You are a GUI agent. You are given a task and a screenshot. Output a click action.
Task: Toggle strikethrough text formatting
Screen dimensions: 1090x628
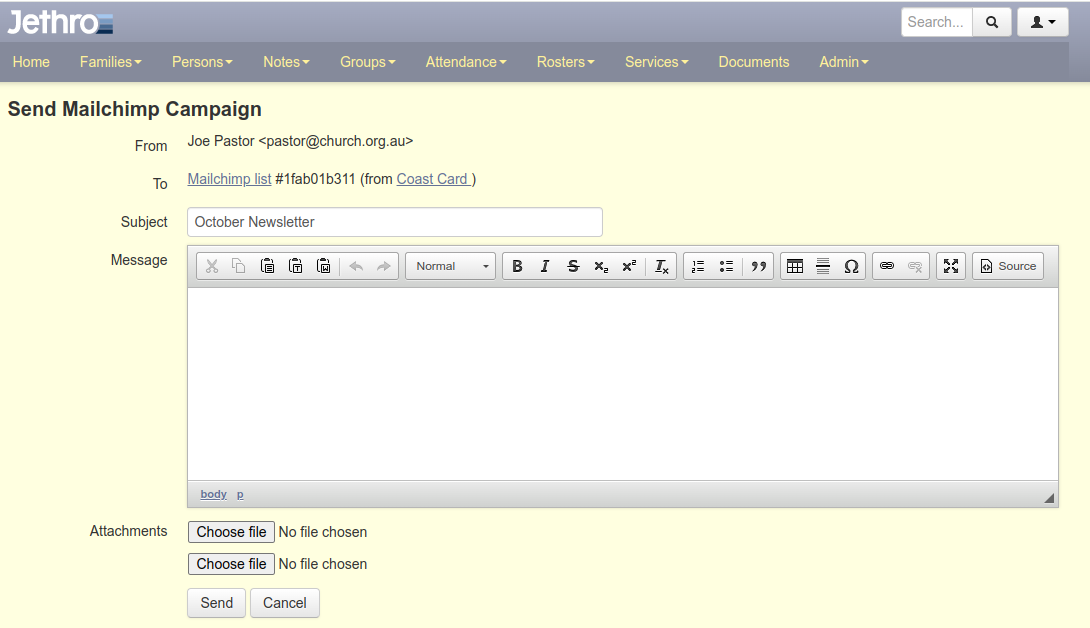[x=573, y=266]
